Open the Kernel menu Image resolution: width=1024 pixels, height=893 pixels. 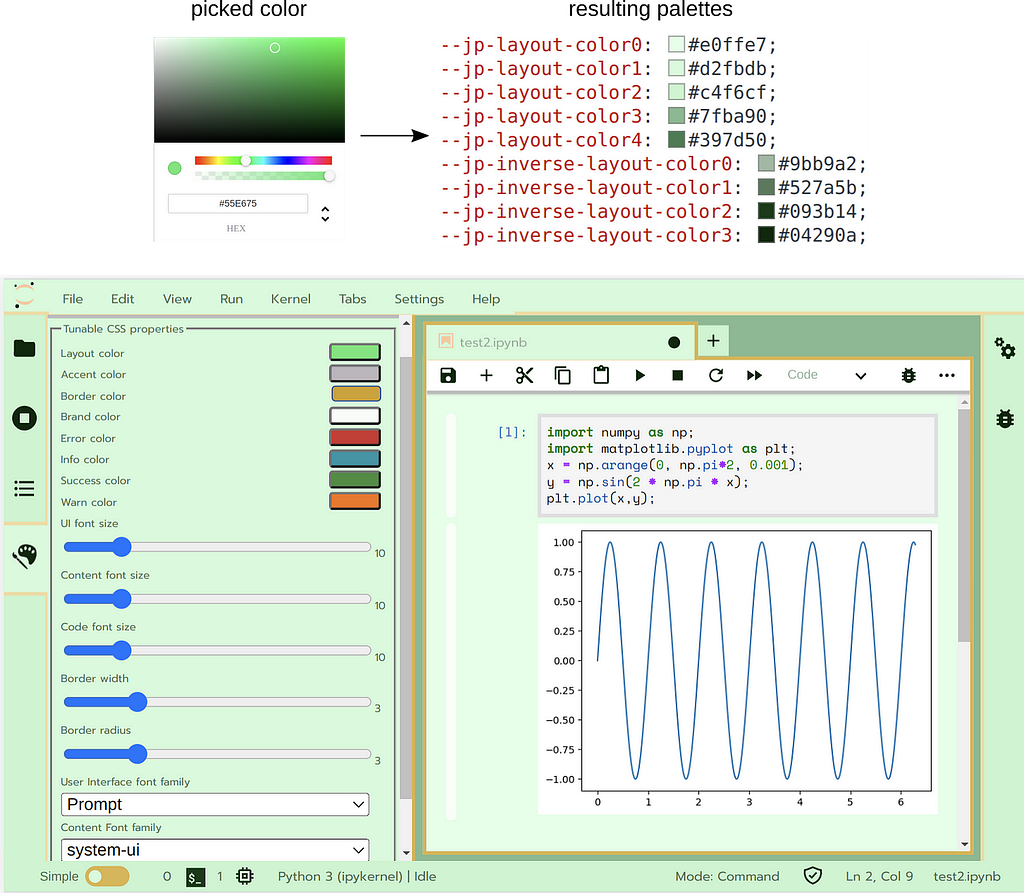point(291,299)
